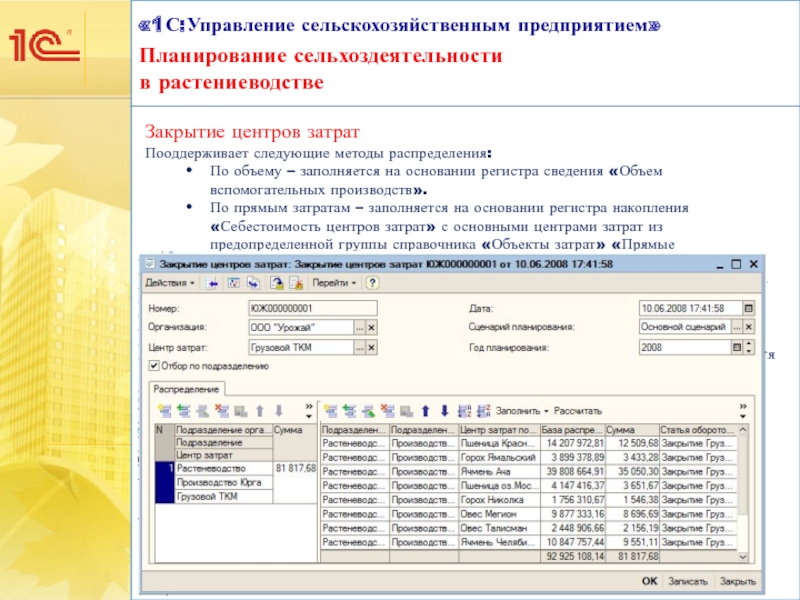Clear the Центр затрат field with X button
The image size is (800, 600).
tap(371, 347)
